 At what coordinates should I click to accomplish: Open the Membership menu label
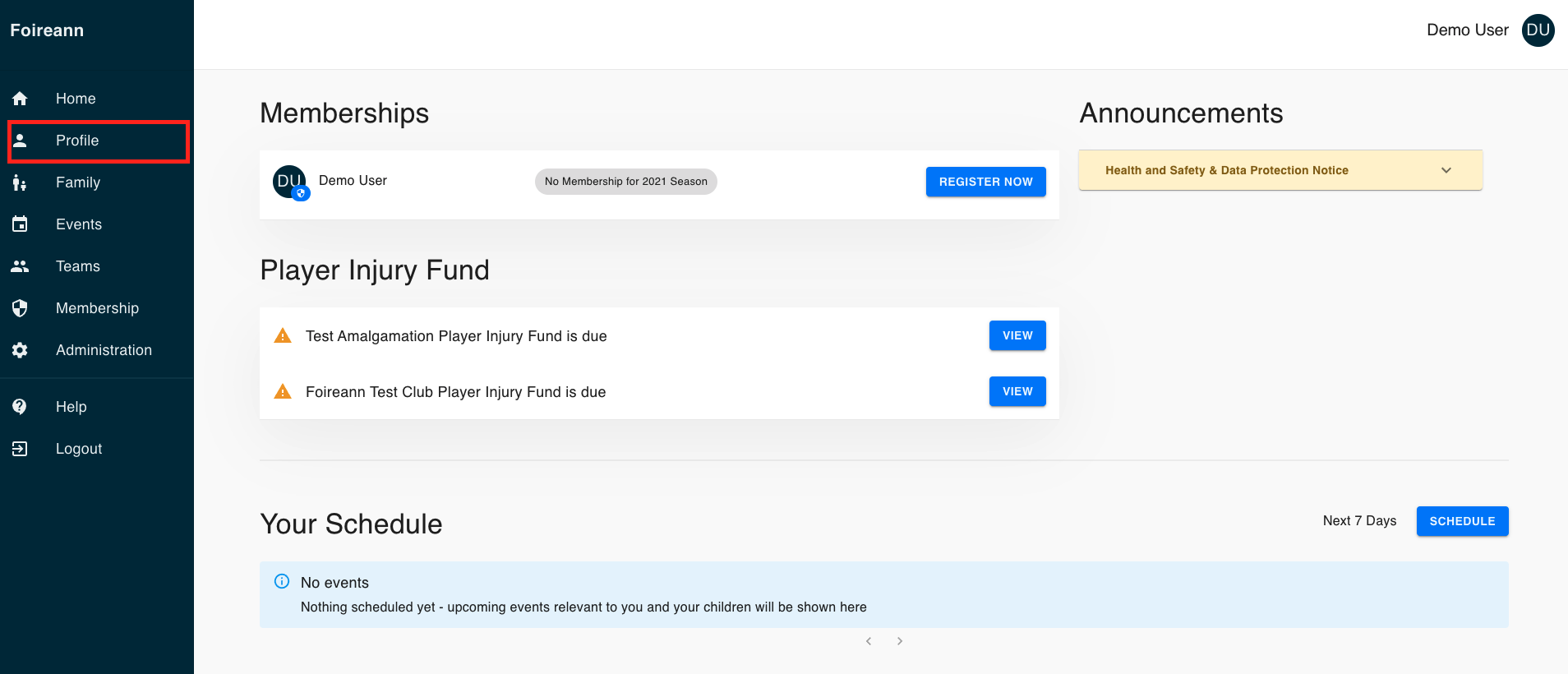[x=97, y=308]
